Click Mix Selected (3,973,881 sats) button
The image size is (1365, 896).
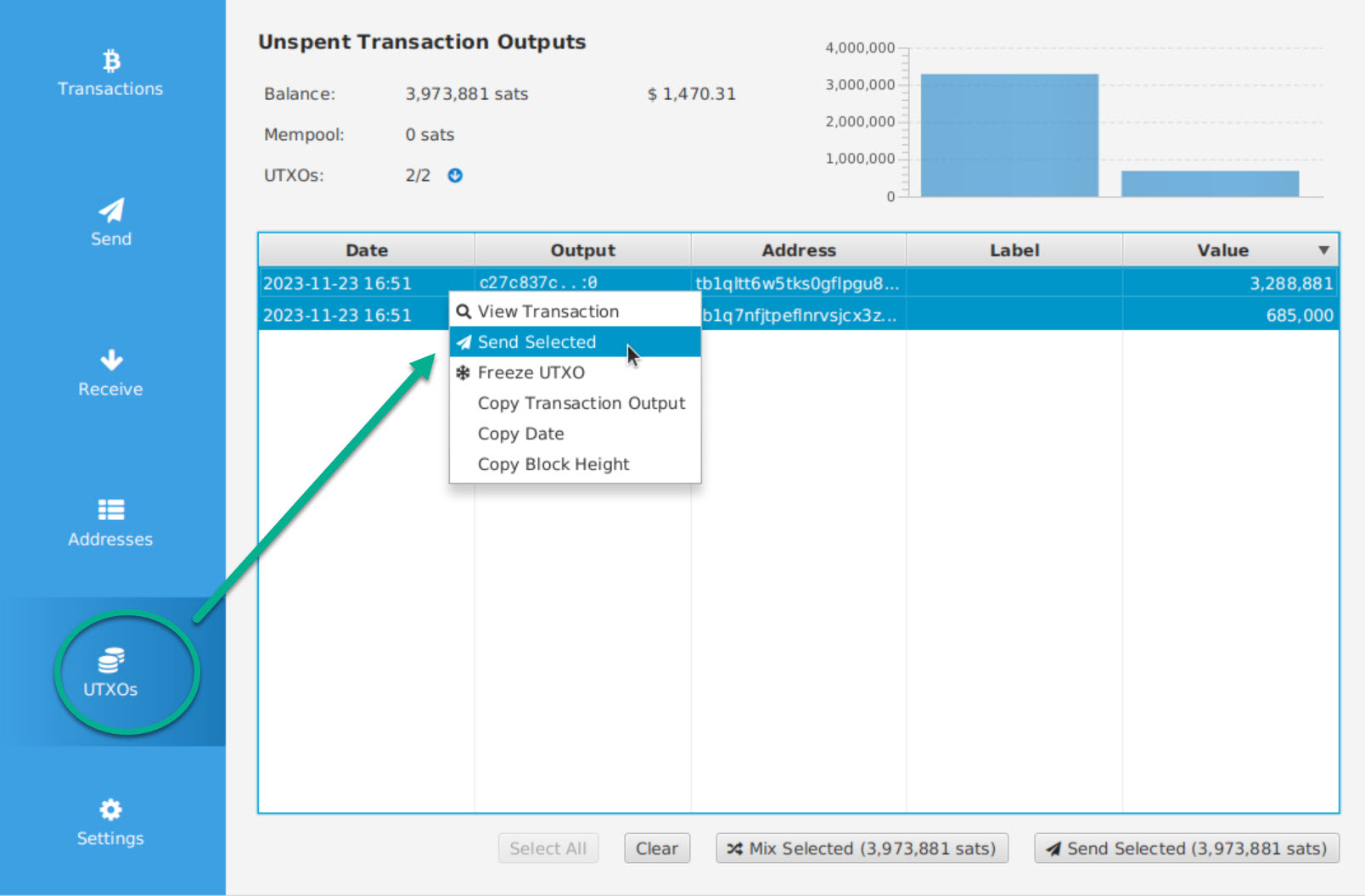coord(862,848)
